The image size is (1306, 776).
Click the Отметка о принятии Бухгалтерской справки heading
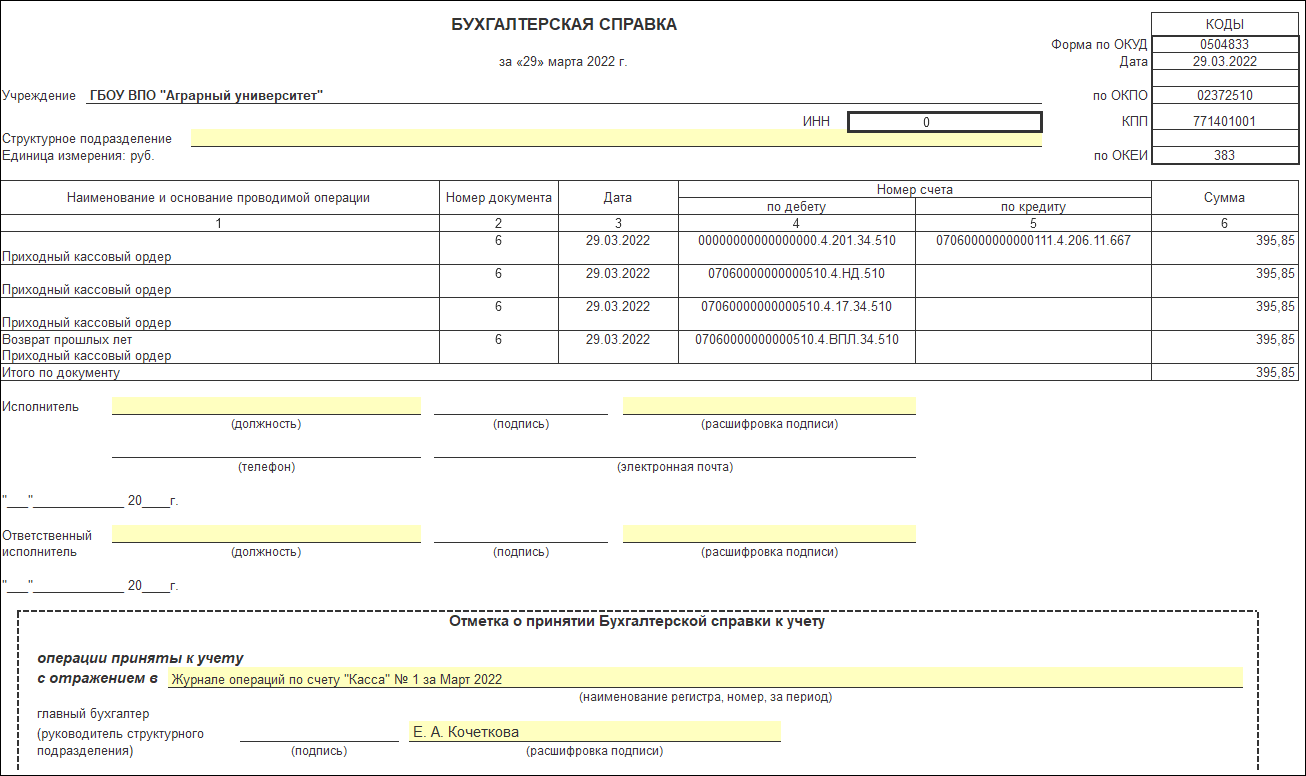pos(637,622)
